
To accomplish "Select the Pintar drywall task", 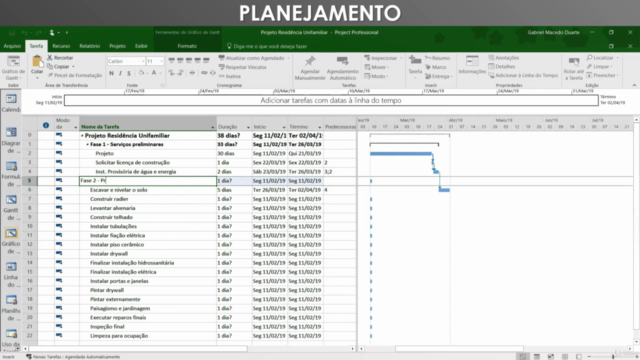I will [x=107, y=290].
